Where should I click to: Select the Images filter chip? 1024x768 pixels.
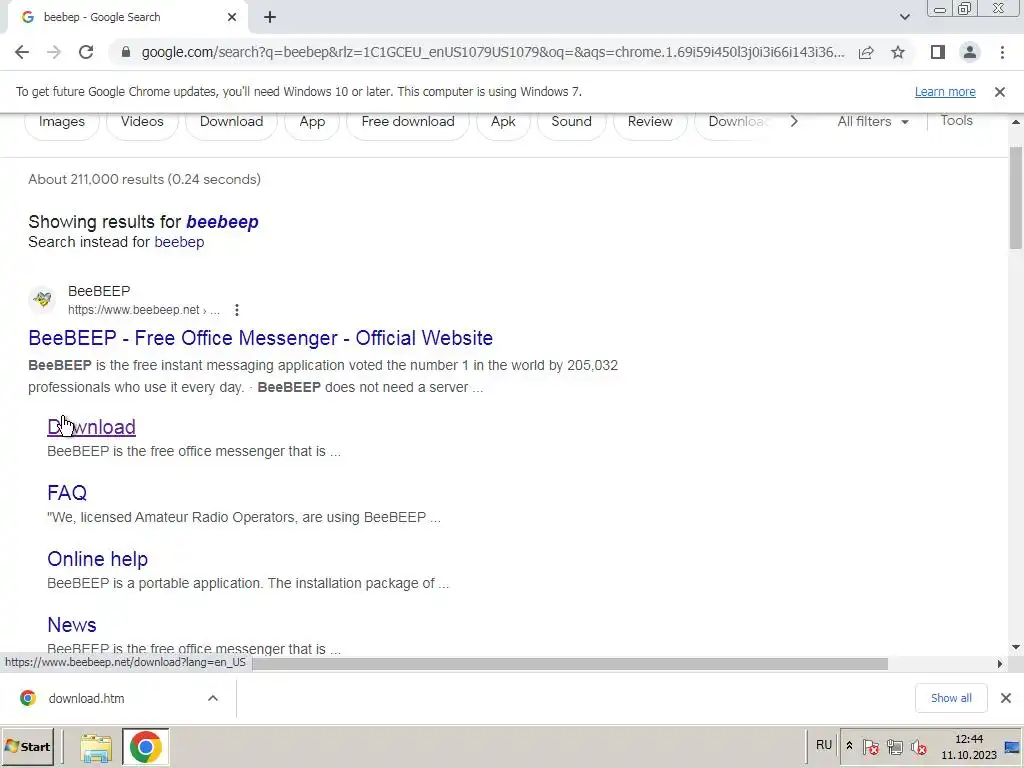tap(61, 122)
